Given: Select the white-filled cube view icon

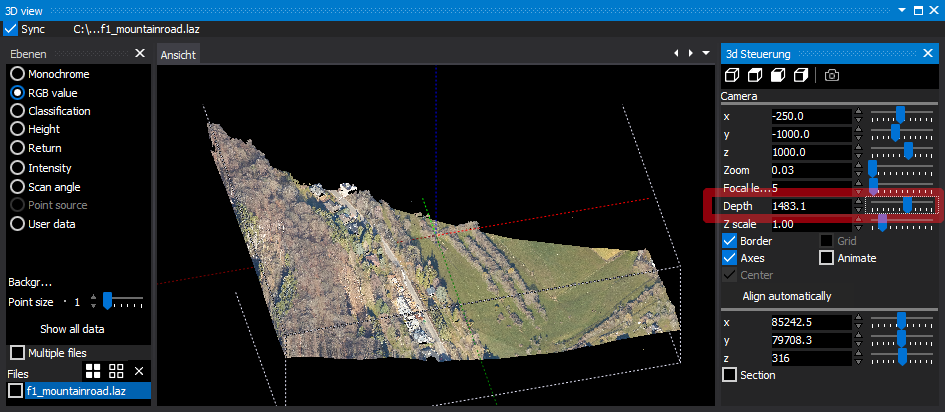Looking at the screenshot, I should tap(778, 75).
